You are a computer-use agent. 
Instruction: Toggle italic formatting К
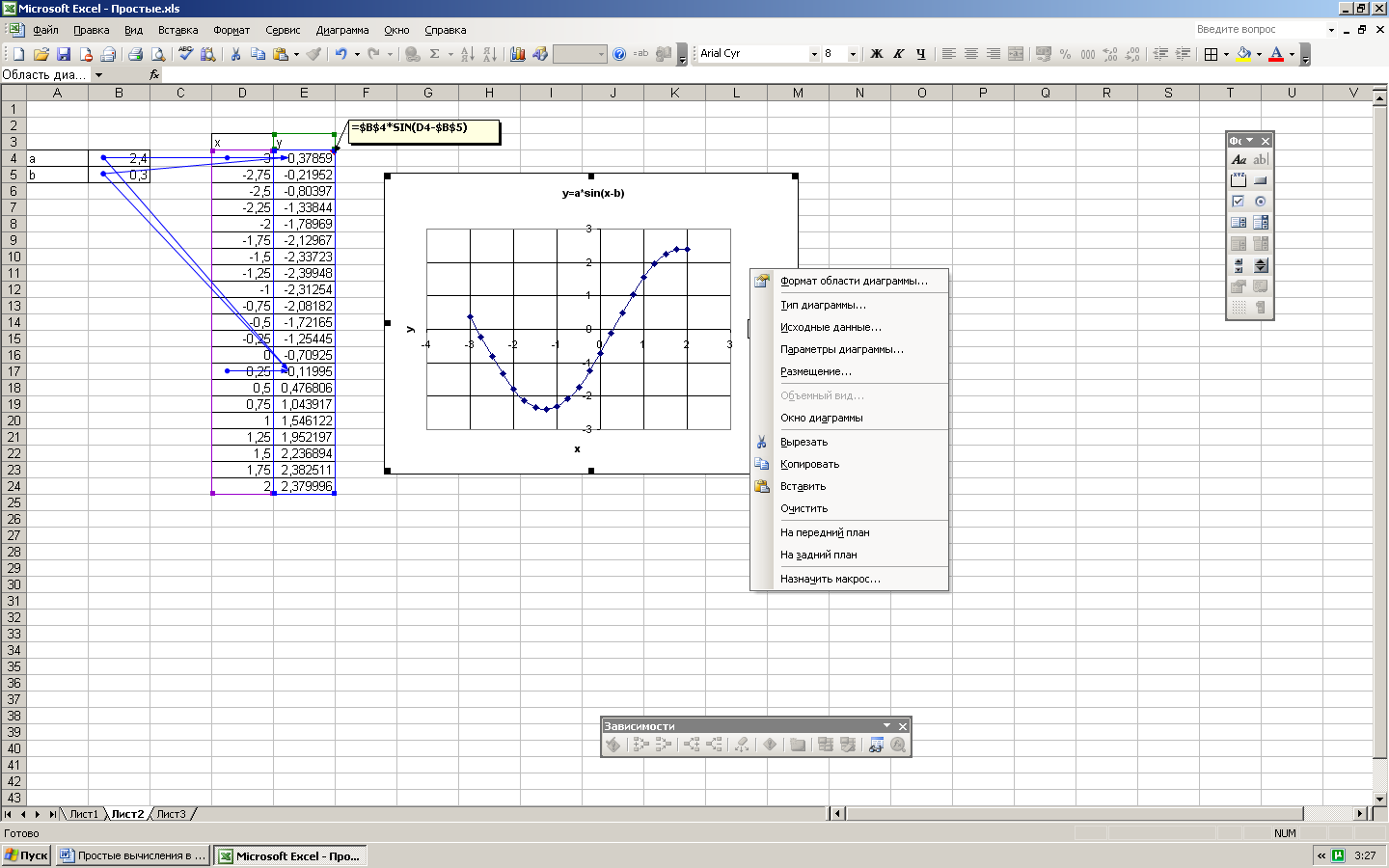pyautogui.click(x=899, y=54)
